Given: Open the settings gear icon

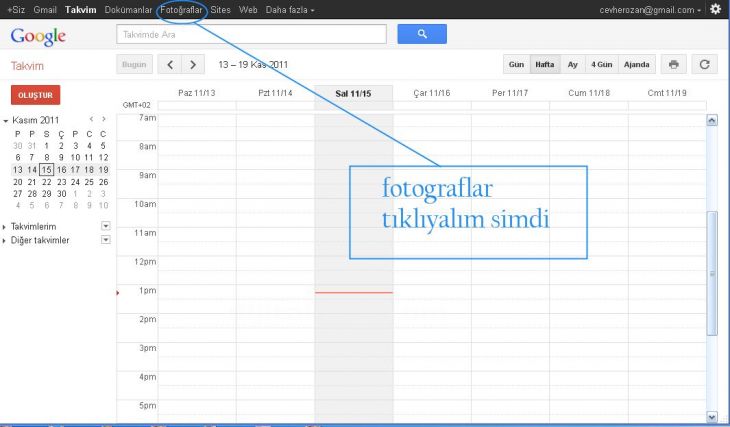Looking at the screenshot, I should pyautogui.click(x=716, y=9).
